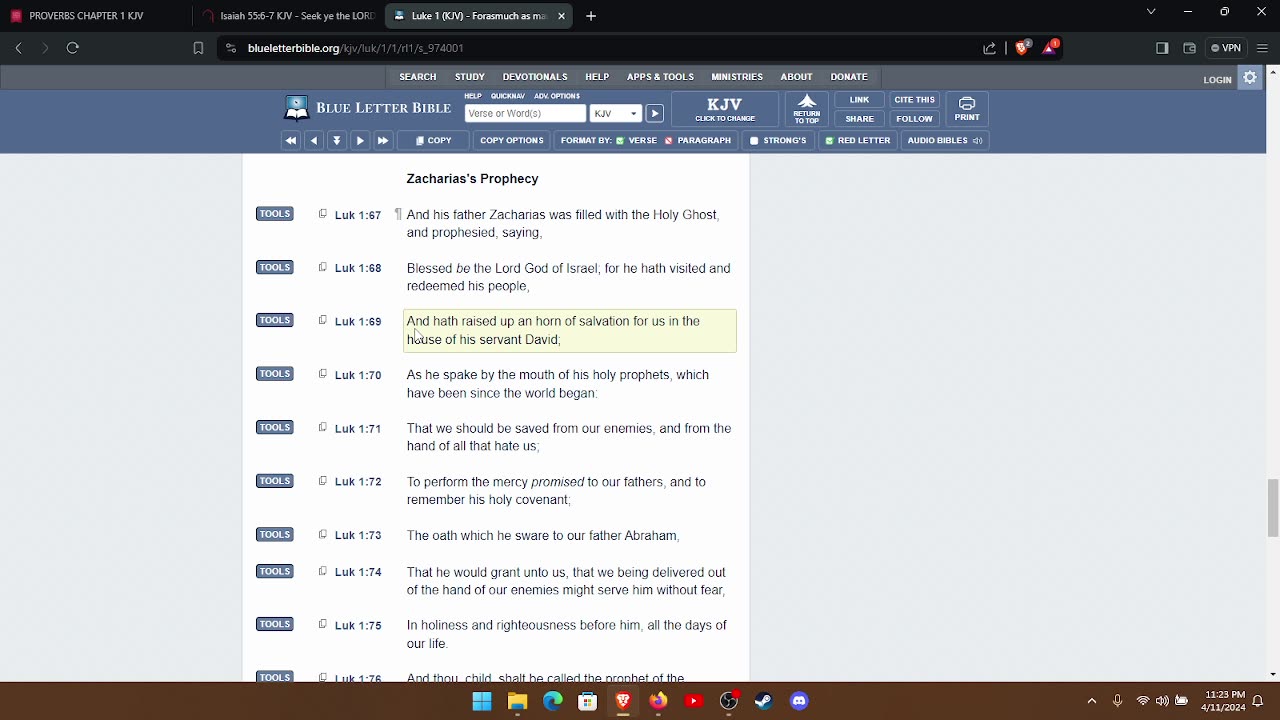This screenshot has width=1280, height=720.
Task: Go to the previous chapter arrow
Action: click(x=314, y=141)
